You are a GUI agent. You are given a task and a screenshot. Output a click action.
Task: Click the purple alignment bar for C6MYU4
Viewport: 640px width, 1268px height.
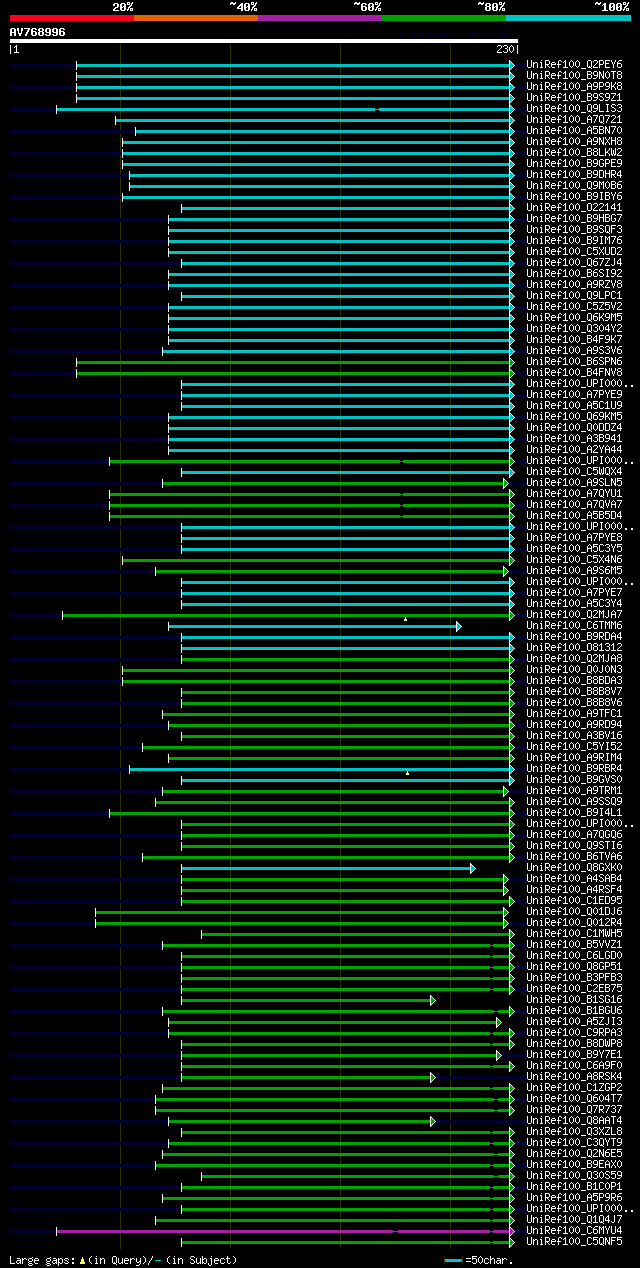coord(285,1231)
